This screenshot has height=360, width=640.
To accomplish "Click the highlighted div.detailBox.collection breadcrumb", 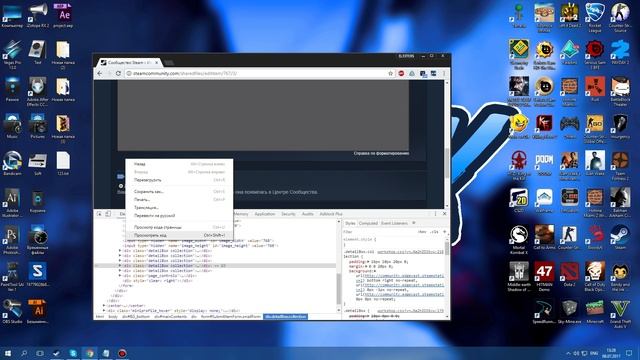I will tap(285, 317).
